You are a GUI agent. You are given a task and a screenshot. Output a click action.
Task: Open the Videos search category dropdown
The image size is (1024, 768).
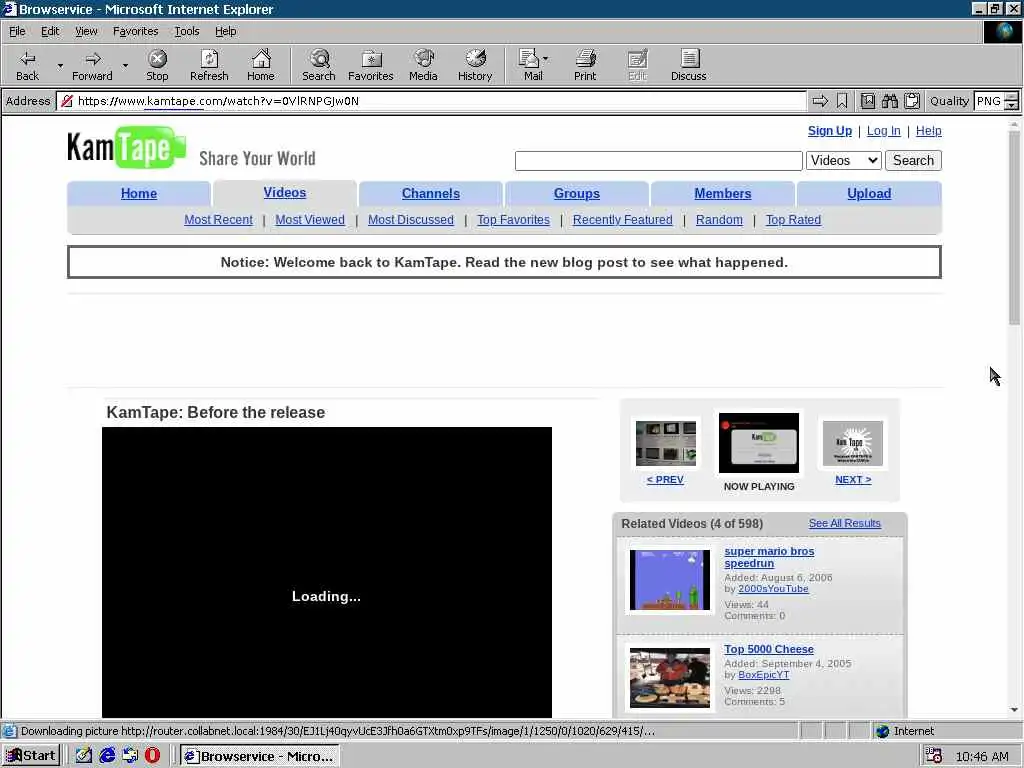coord(844,161)
